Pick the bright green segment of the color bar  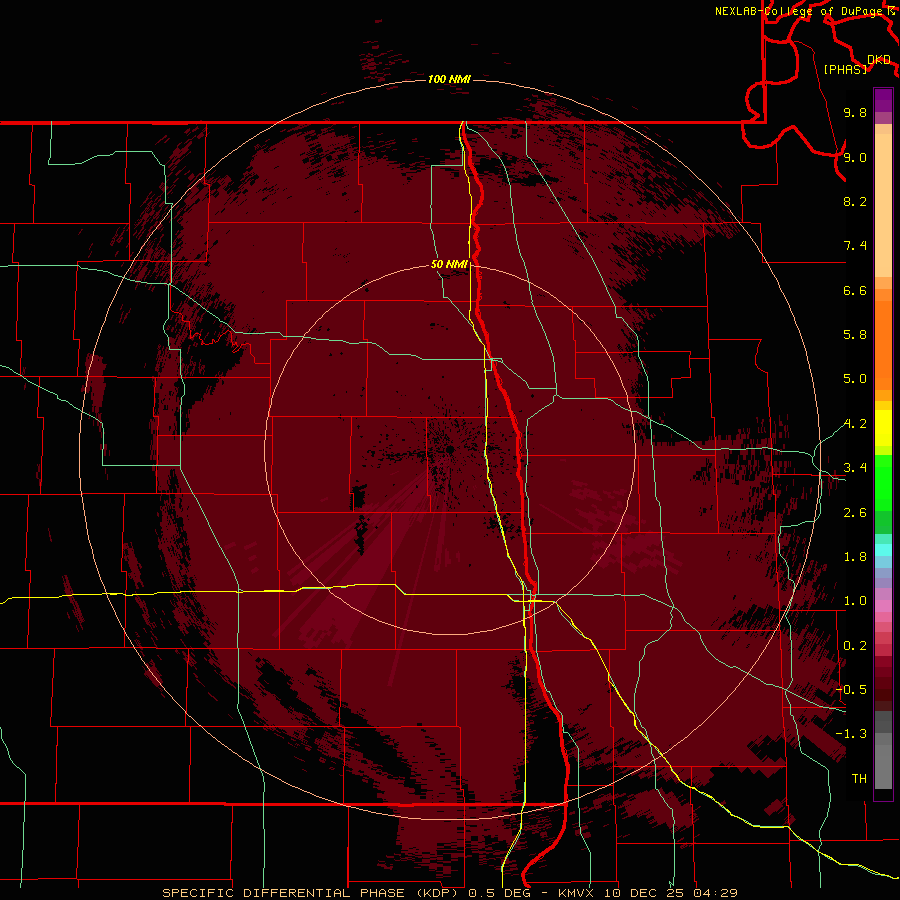pyautogui.click(x=883, y=482)
